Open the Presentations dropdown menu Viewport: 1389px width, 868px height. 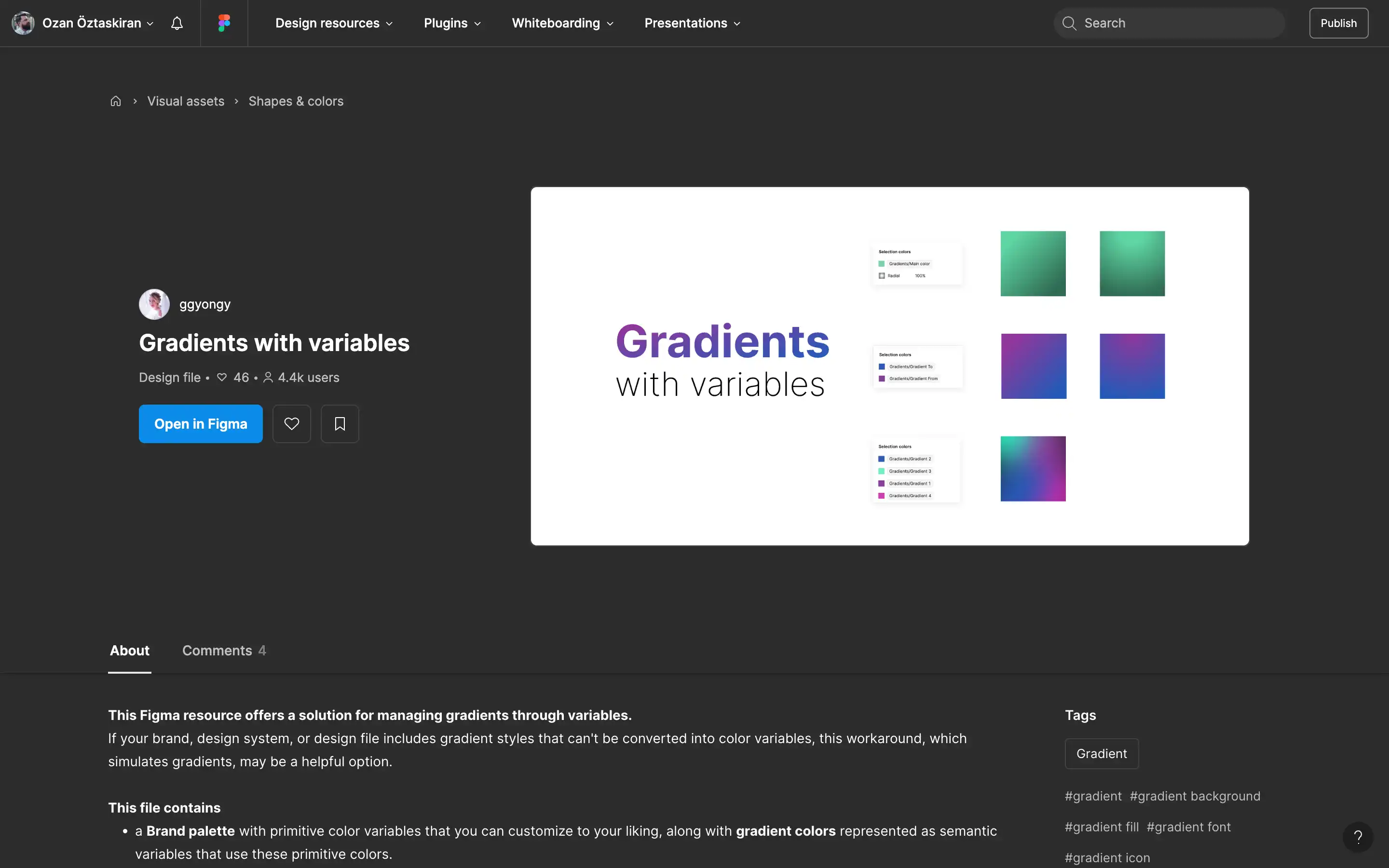692,23
